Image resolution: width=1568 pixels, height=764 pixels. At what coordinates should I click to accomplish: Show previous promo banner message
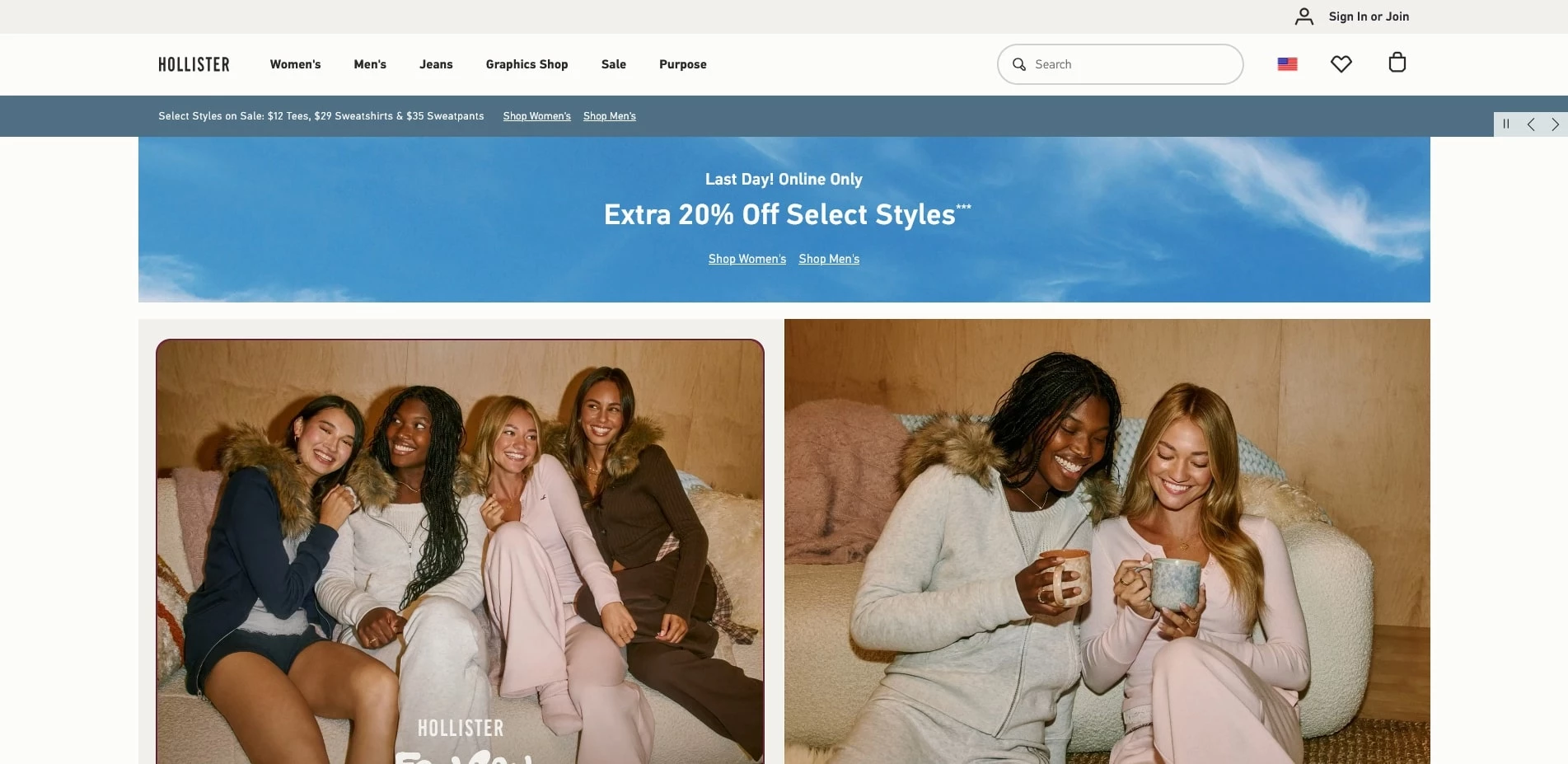click(1531, 124)
